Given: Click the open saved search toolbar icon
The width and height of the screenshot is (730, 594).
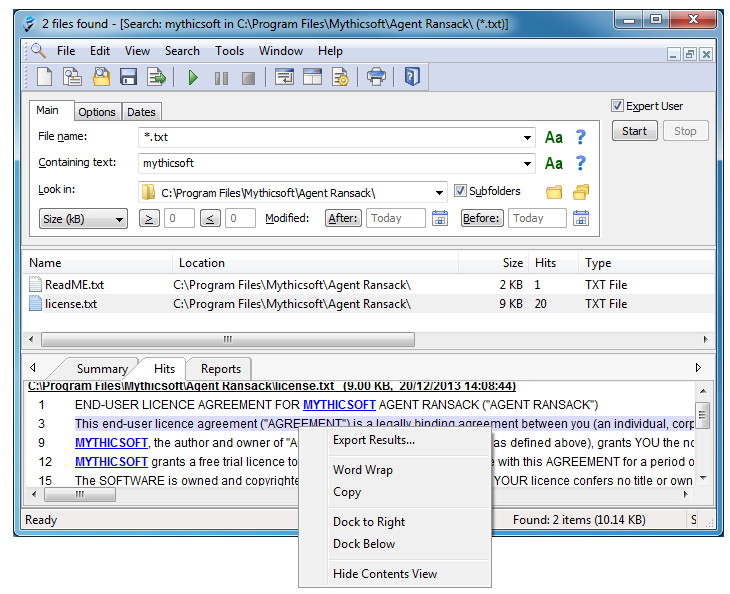Looking at the screenshot, I should (x=101, y=76).
